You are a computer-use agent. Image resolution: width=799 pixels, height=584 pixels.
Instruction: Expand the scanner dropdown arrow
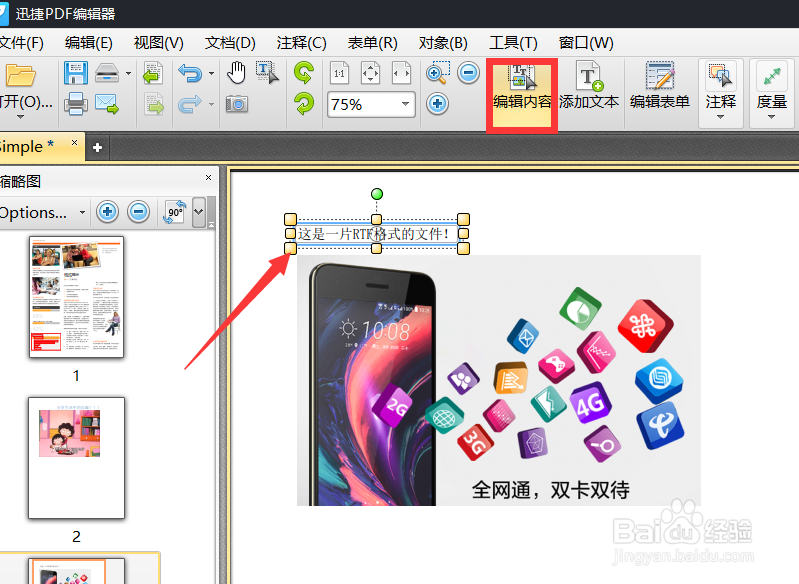click(128, 73)
